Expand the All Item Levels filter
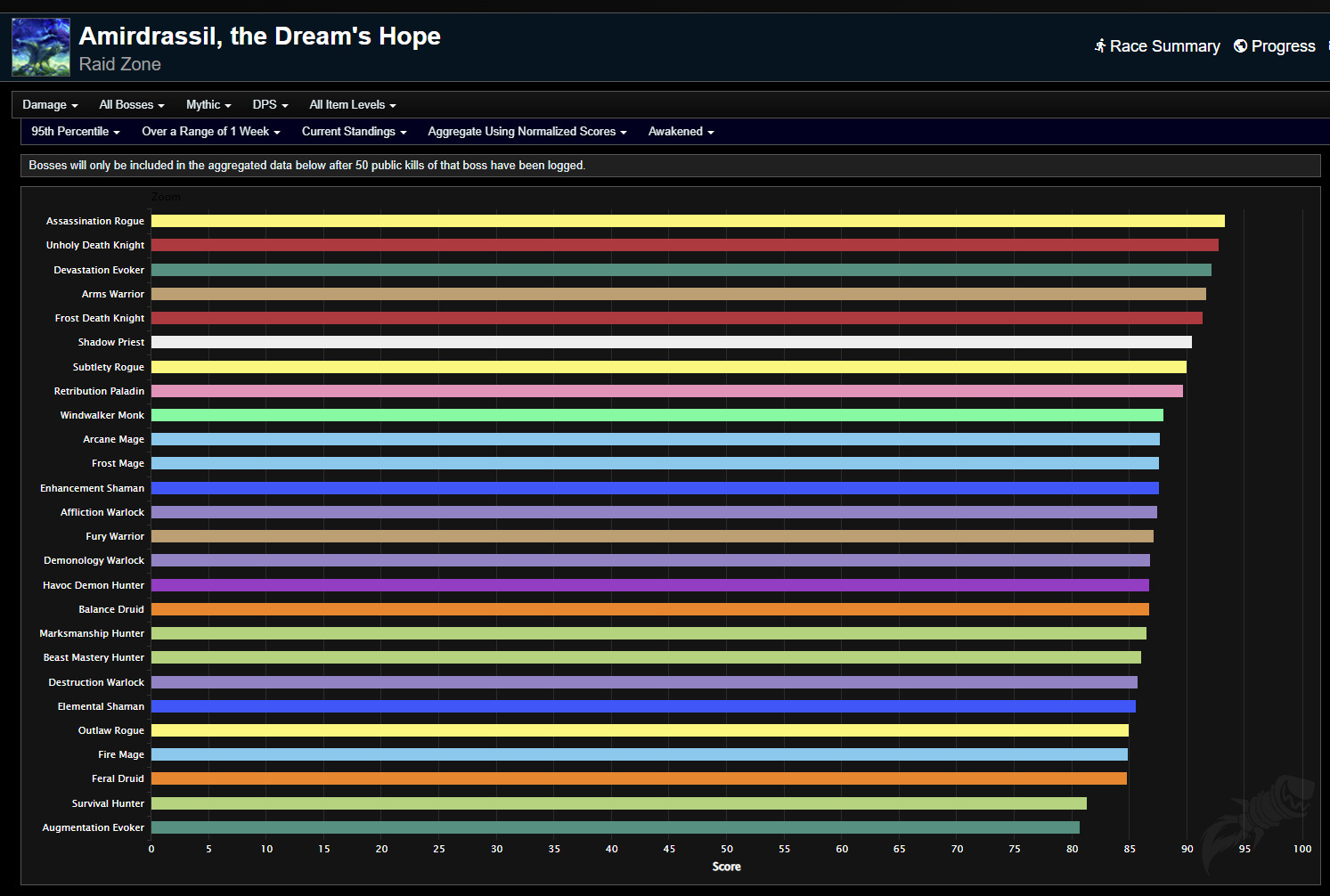1330x896 pixels. pyautogui.click(x=352, y=105)
